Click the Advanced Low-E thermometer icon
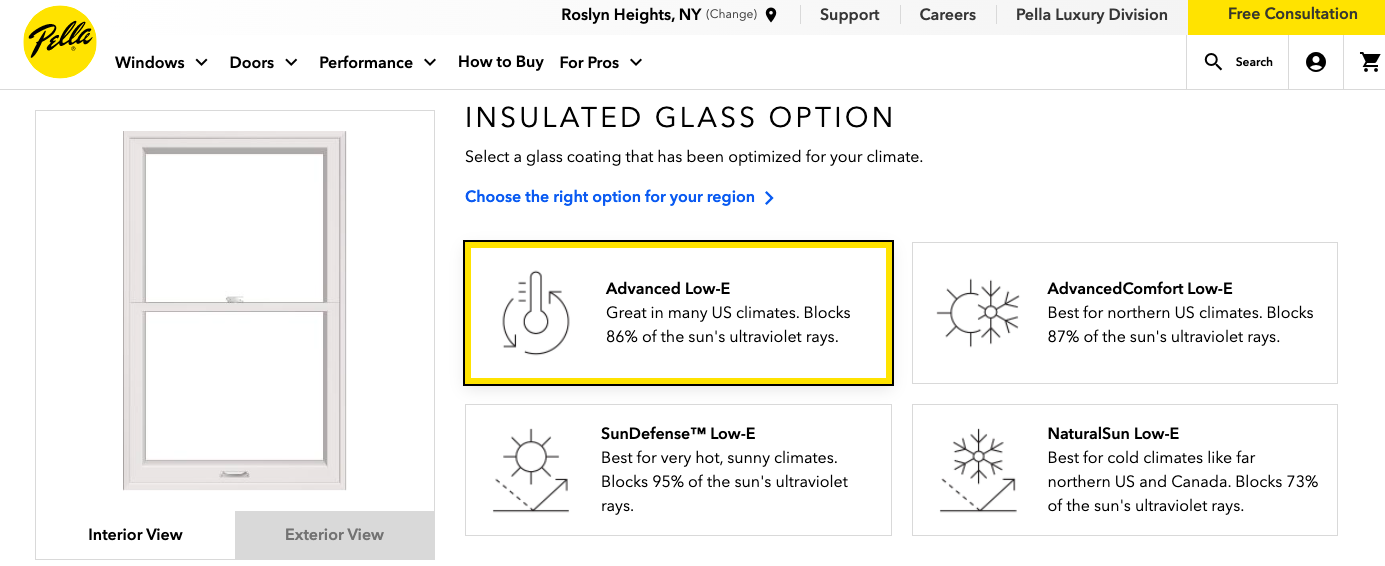 coord(535,312)
